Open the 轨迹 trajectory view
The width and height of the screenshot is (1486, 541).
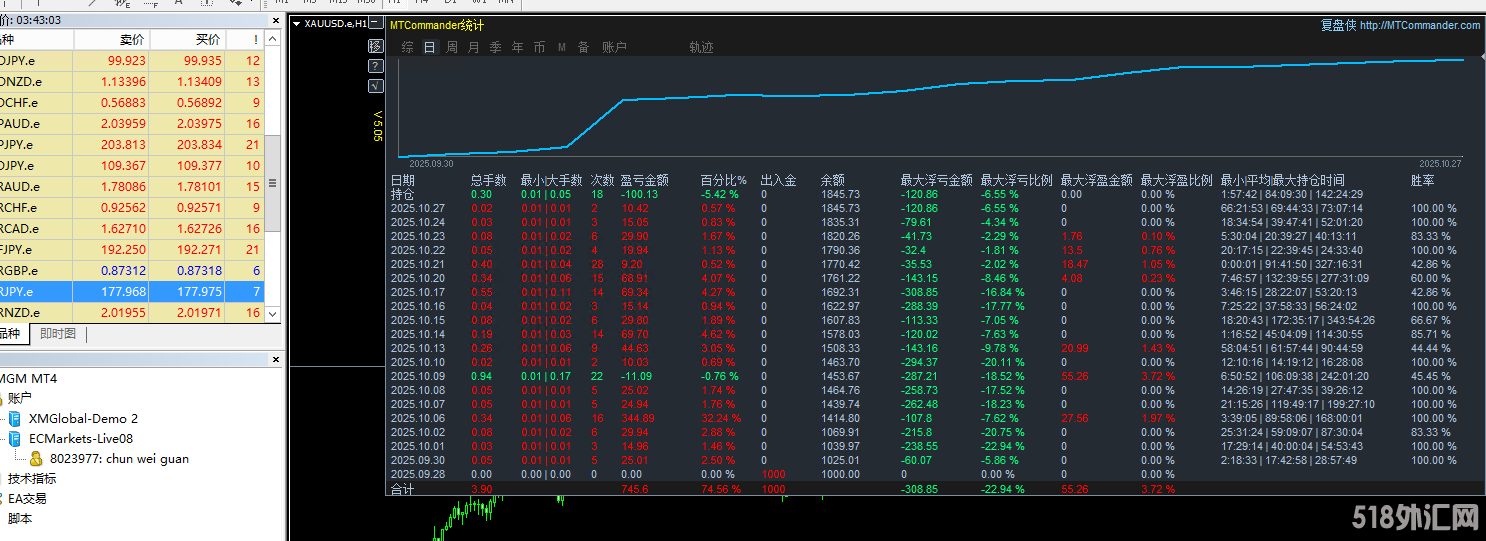click(x=701, y=47)
